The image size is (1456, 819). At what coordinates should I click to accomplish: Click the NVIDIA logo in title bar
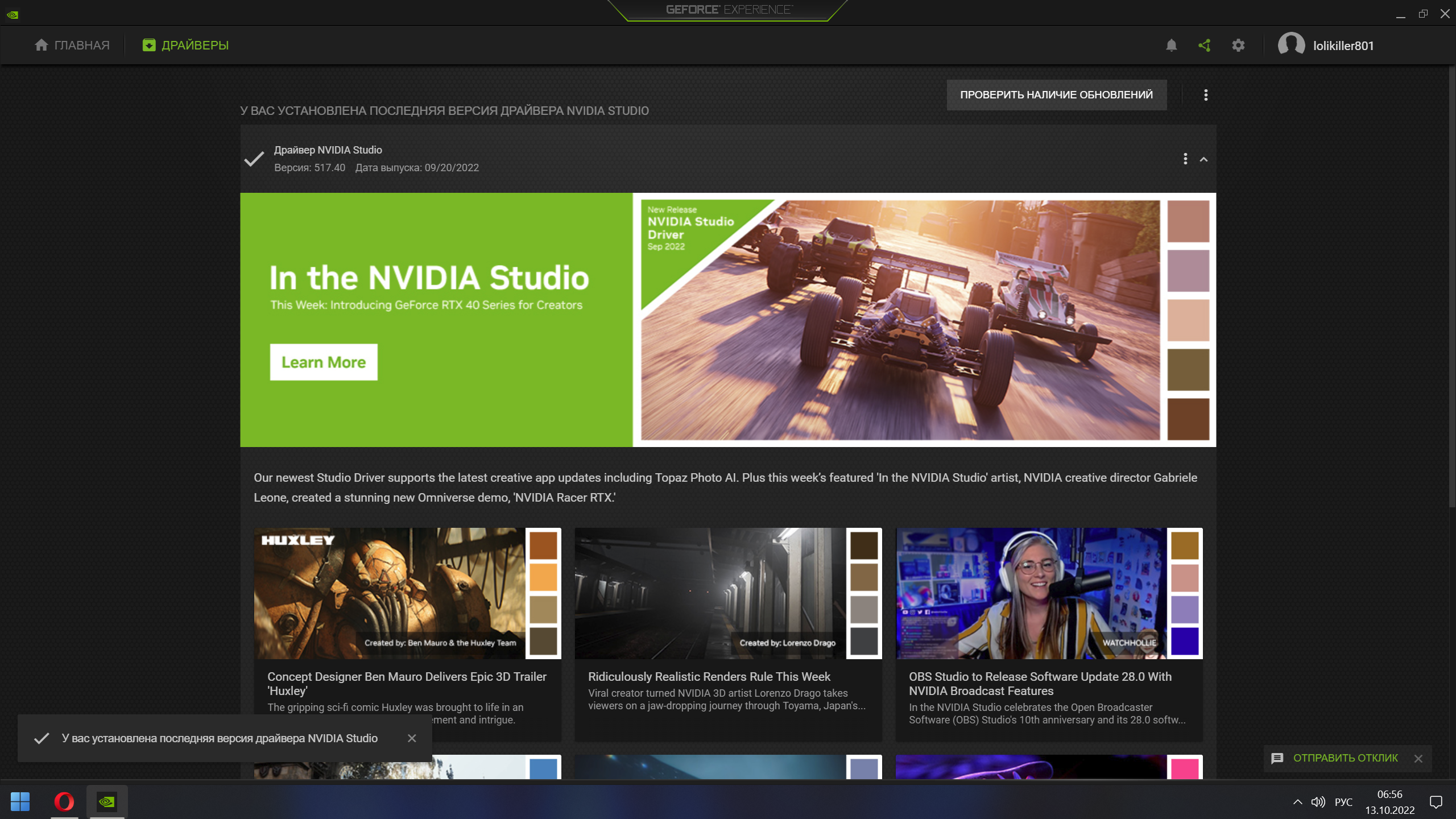[x=13, y=14]
